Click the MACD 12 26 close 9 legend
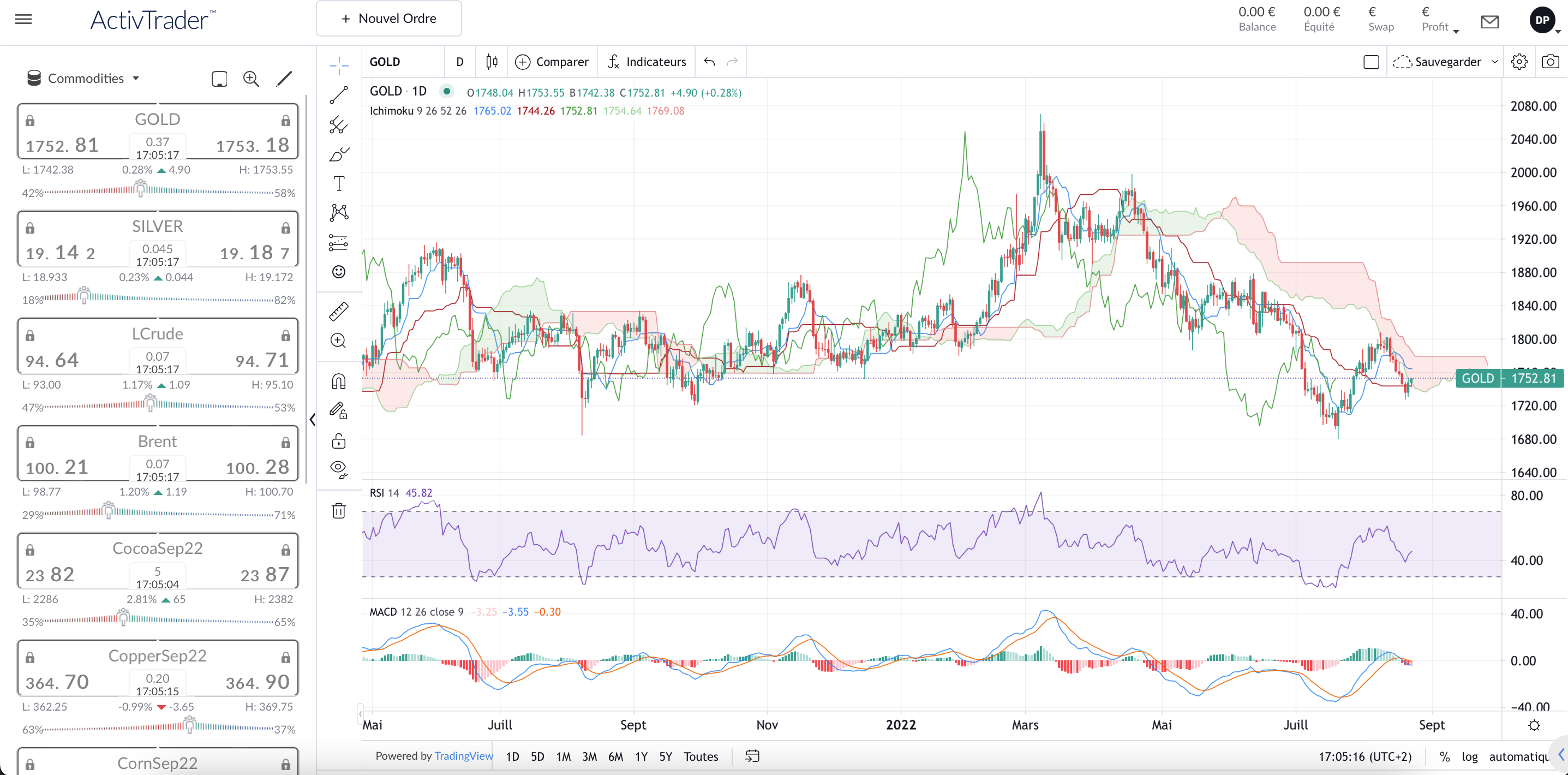 (x=416, y=612)
